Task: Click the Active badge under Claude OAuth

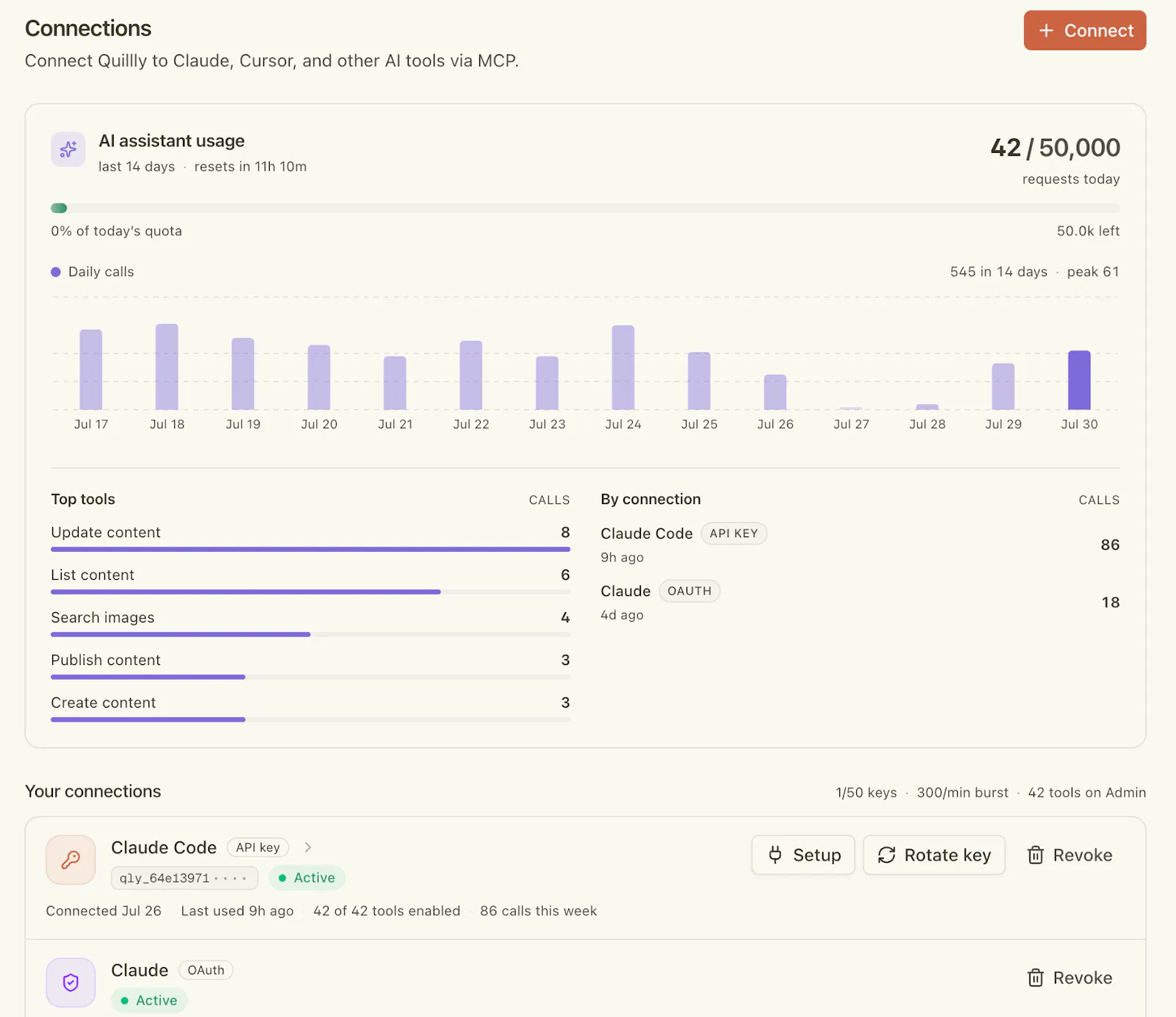Action: point(149,1000)
